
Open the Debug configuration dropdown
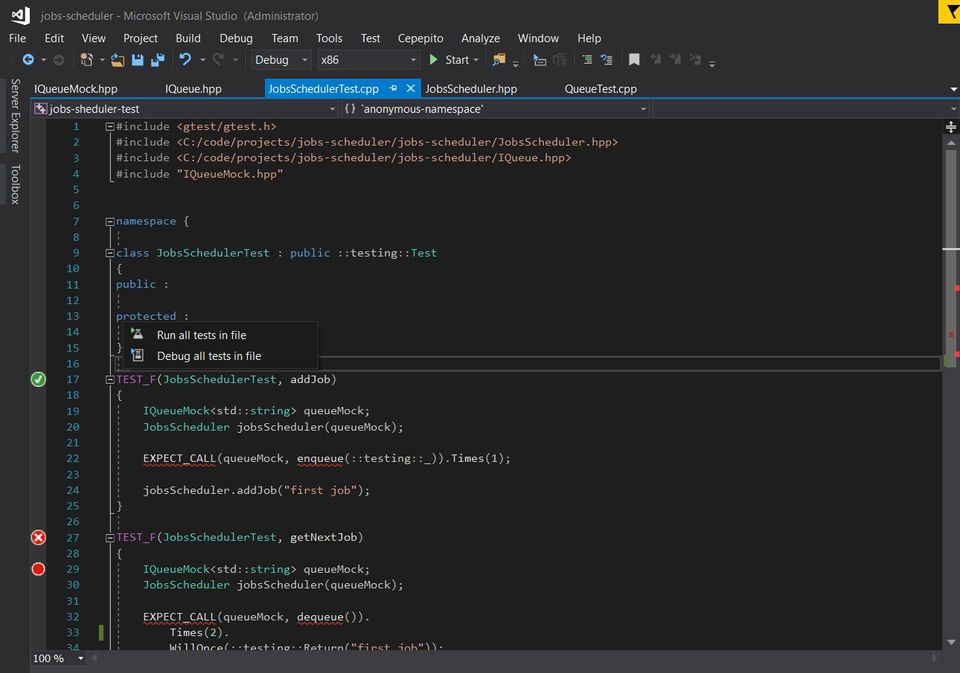(281, 59)
